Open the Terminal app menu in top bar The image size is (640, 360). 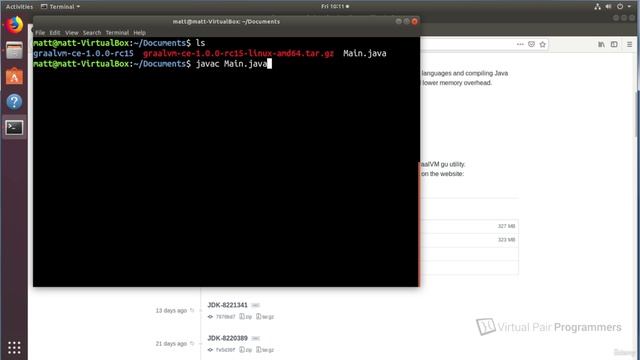coord(60,7)
